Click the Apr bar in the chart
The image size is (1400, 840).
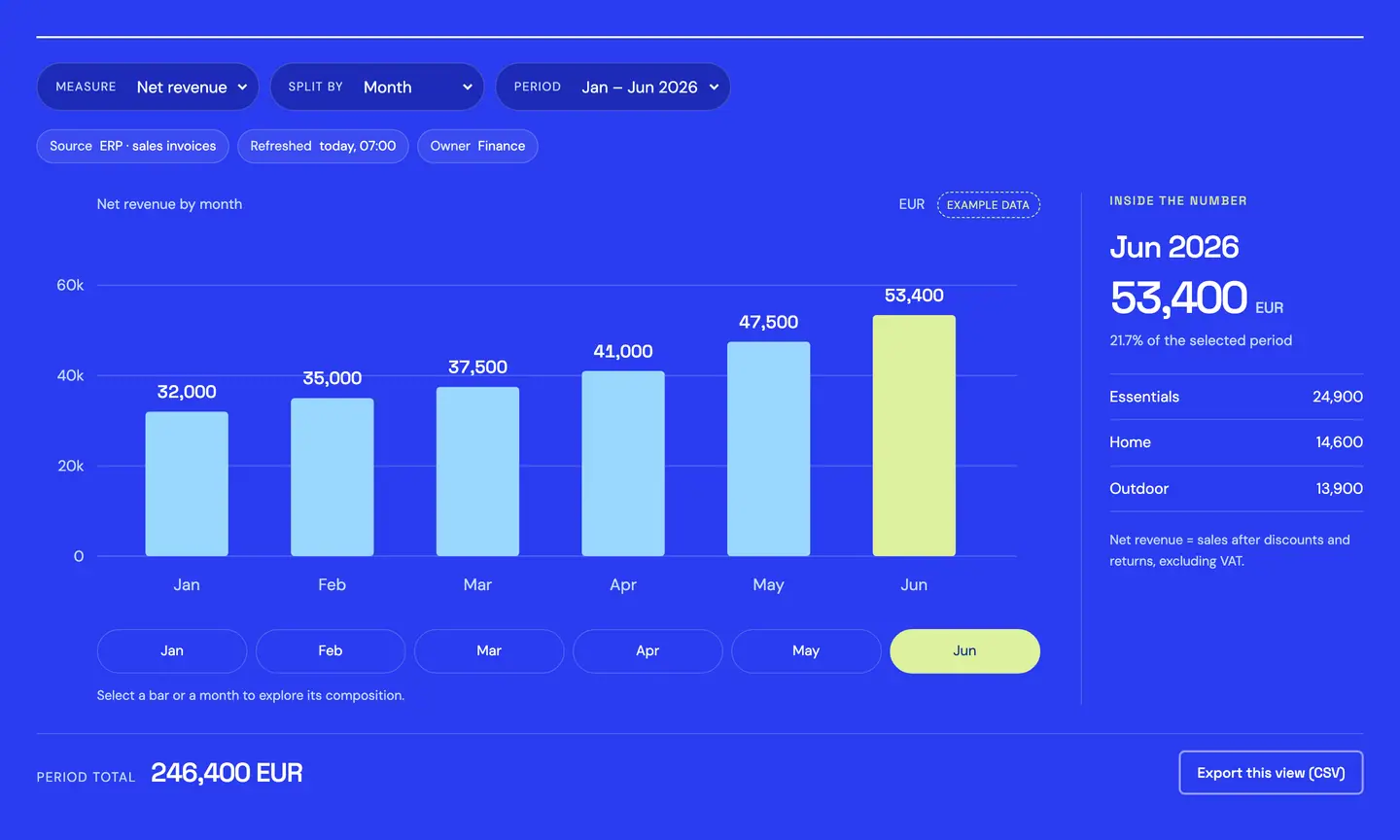pyautogui.click(x=623, y=464)
